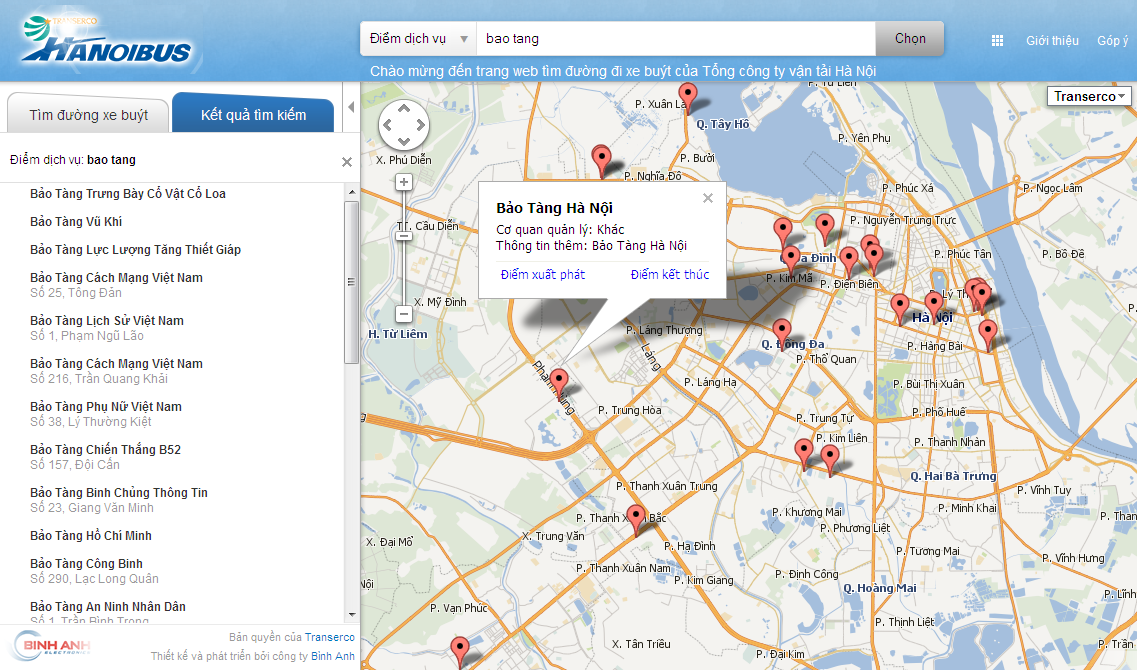This screenshot has width=1137, height=670.
Task: Click map marker at Q. Đống Đa
Action: pos(781,333)
